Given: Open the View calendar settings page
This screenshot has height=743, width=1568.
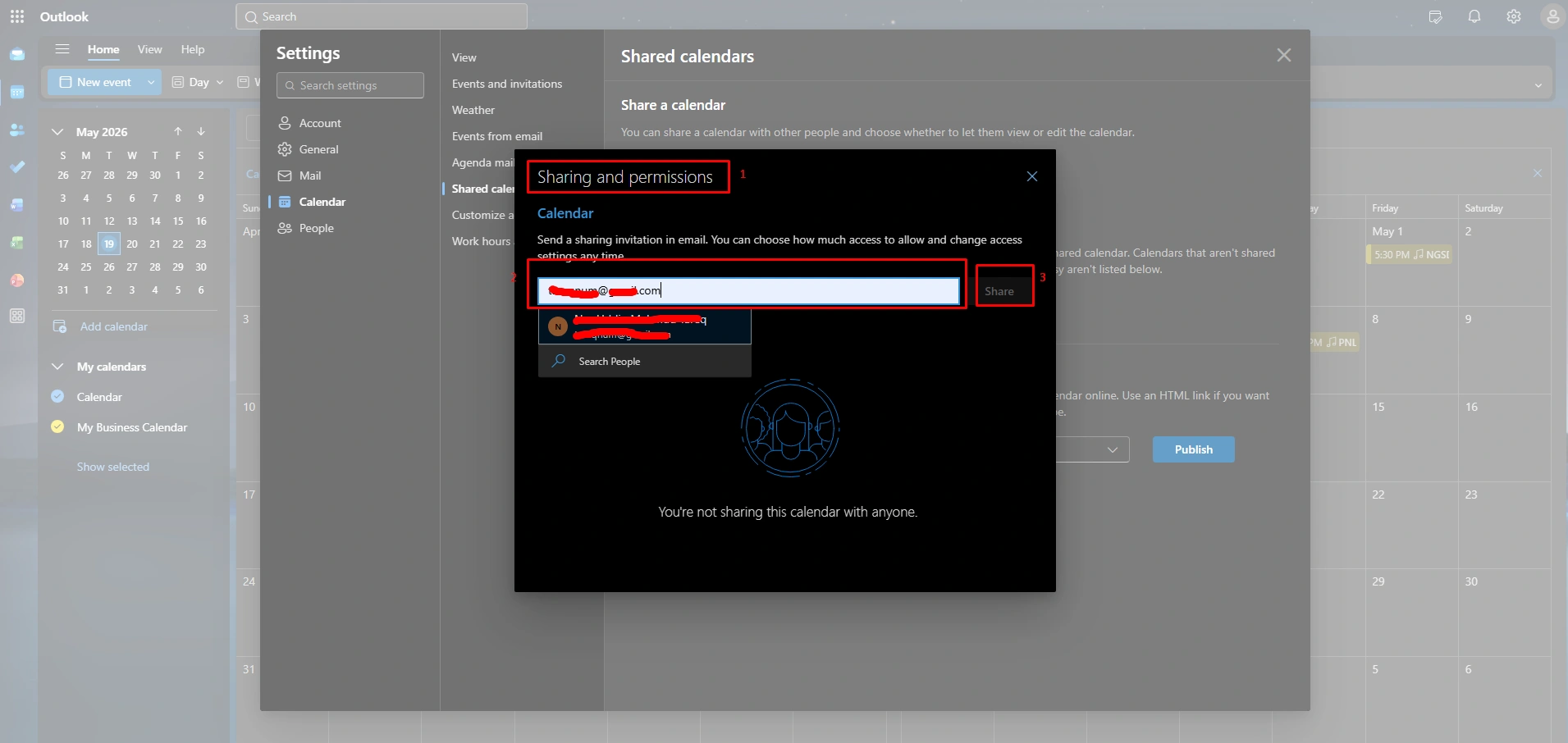Looking at the screenshot, I should coord(464,57).
